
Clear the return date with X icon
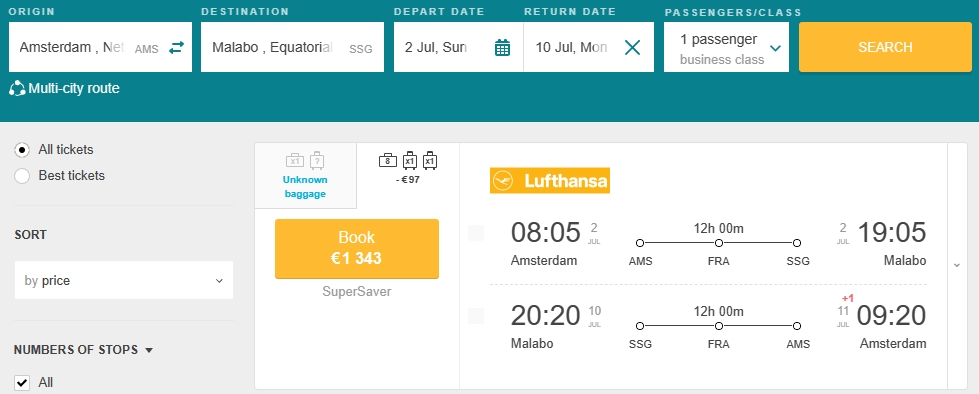click(x=632, y=47)
